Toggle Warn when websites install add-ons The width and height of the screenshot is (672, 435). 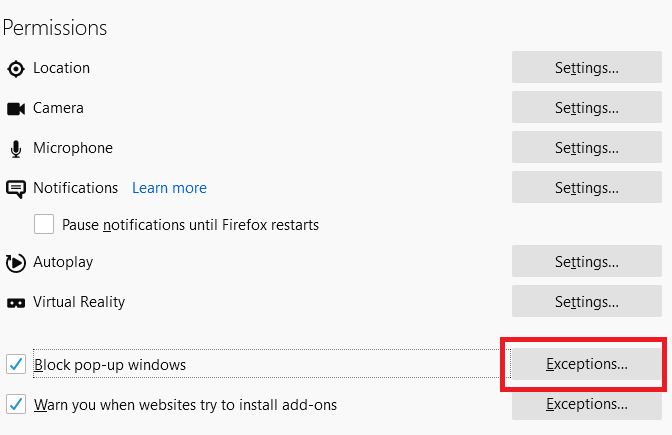pos(16,404)
